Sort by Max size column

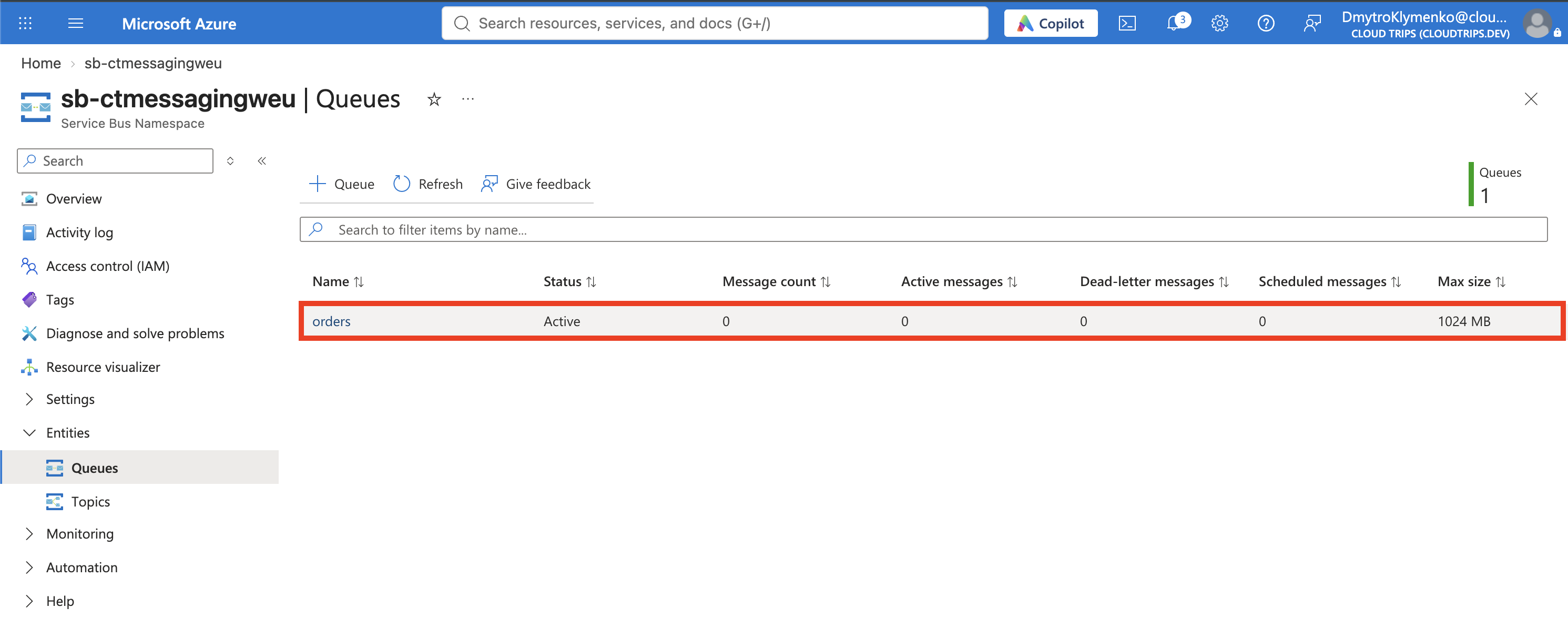1471,281
